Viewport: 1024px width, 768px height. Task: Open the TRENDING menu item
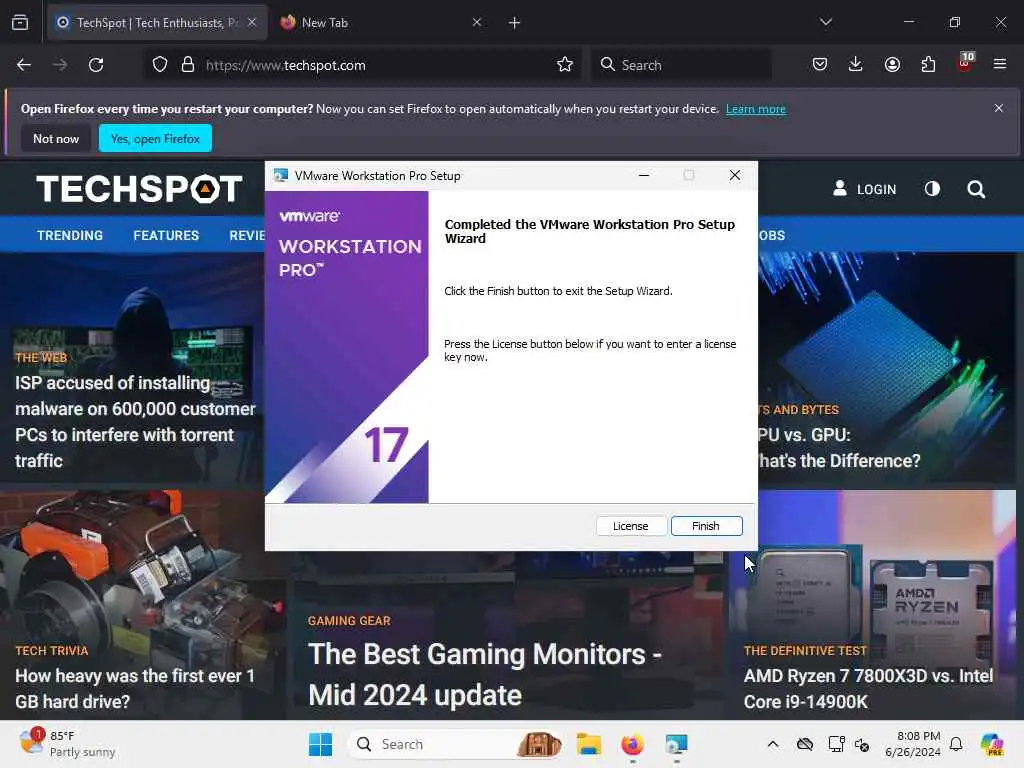tap(70, 235)
